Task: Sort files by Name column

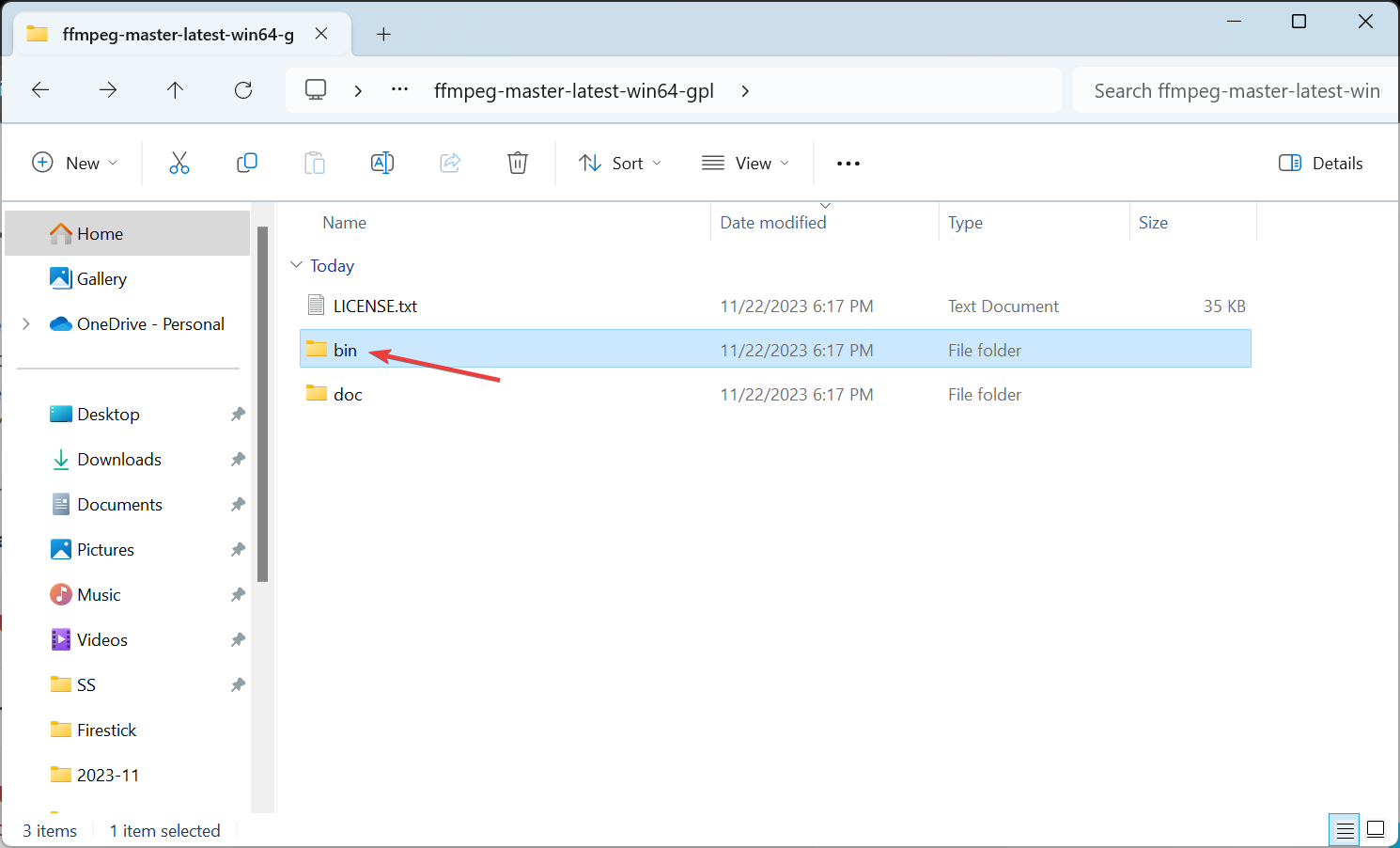Action: [345, 223]
